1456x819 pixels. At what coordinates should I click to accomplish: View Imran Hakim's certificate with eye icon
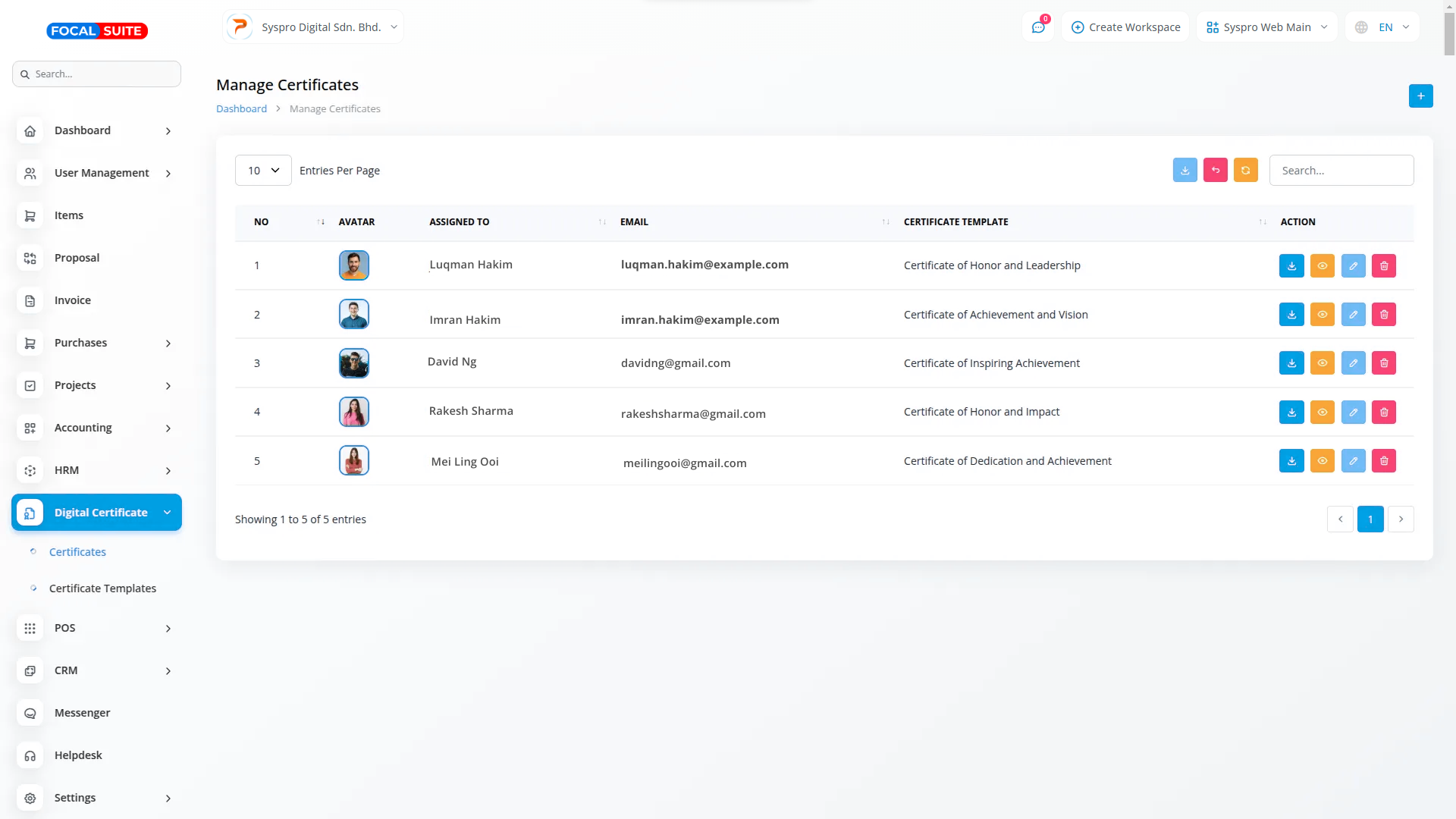[1322, 315]
